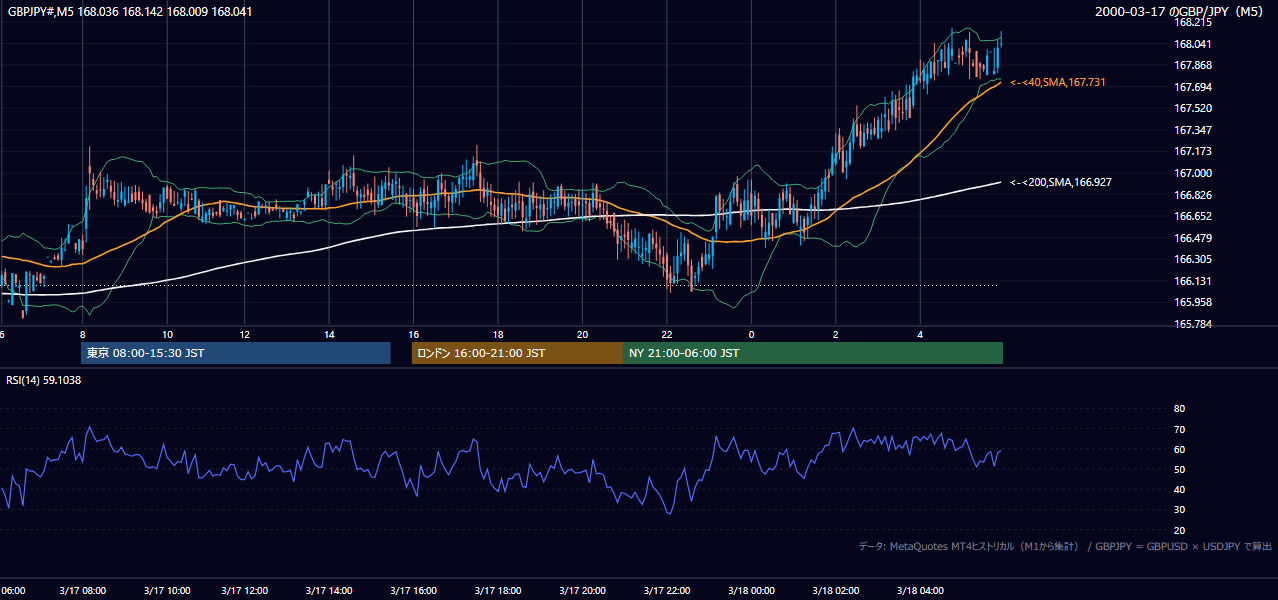The height and width of the screenshot is (600, 1278).
Task: Click the MetaQuotes MT4 data source note
Action: 1065,546
